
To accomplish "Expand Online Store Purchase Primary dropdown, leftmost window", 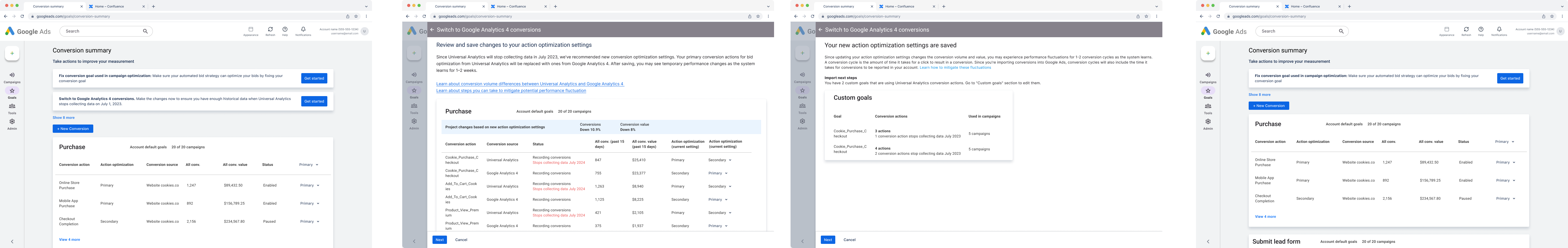I will 309,185.
